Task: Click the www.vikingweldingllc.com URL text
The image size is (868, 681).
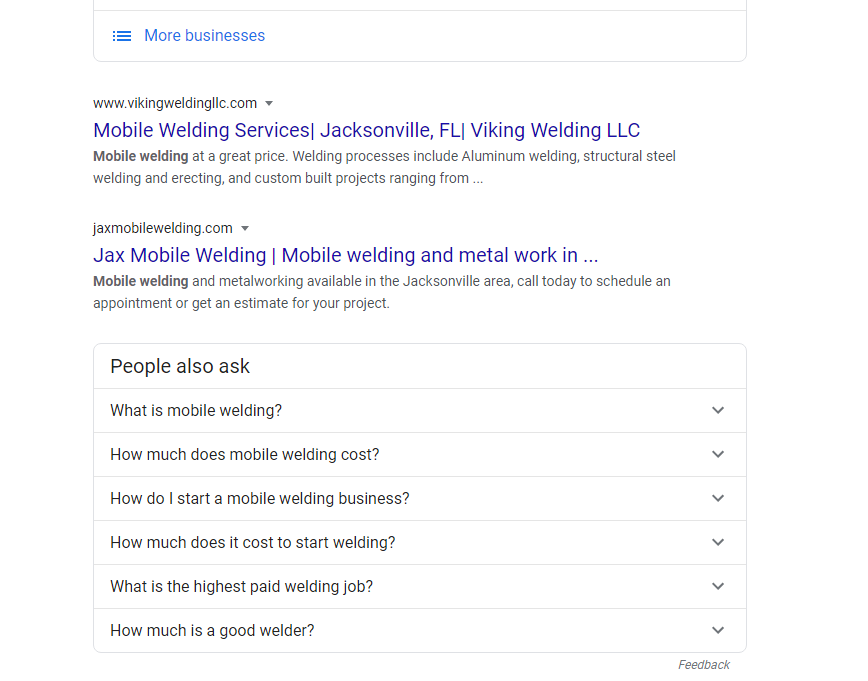Action: 175,104
